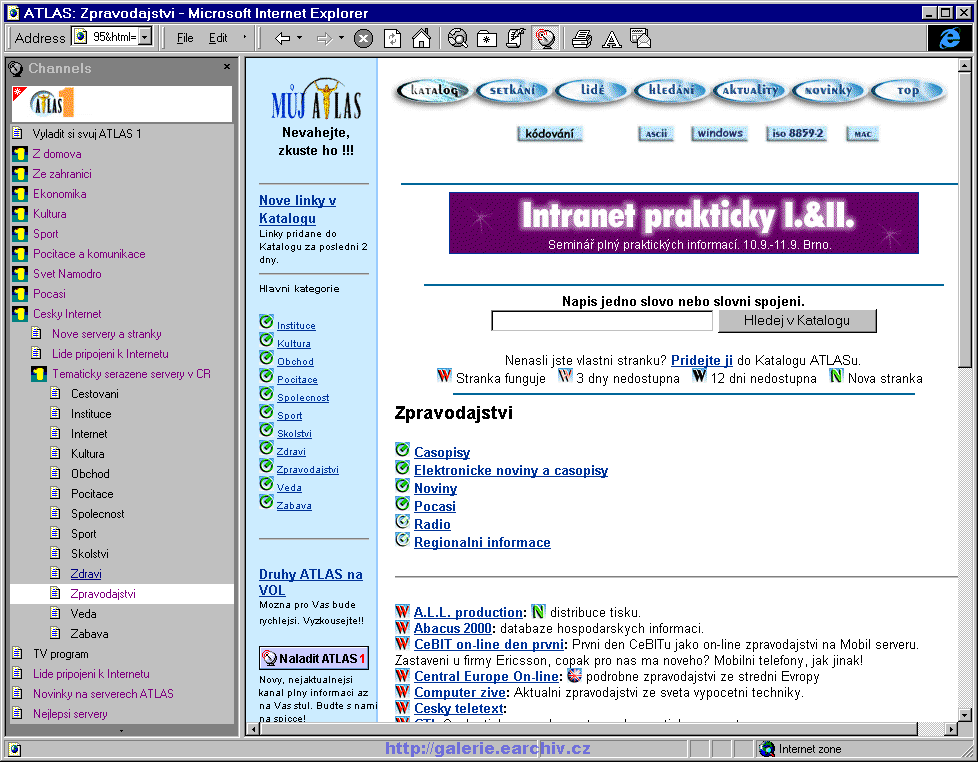
Task: Click the MŮJ ATLAS logo
Action: [316, 99]
